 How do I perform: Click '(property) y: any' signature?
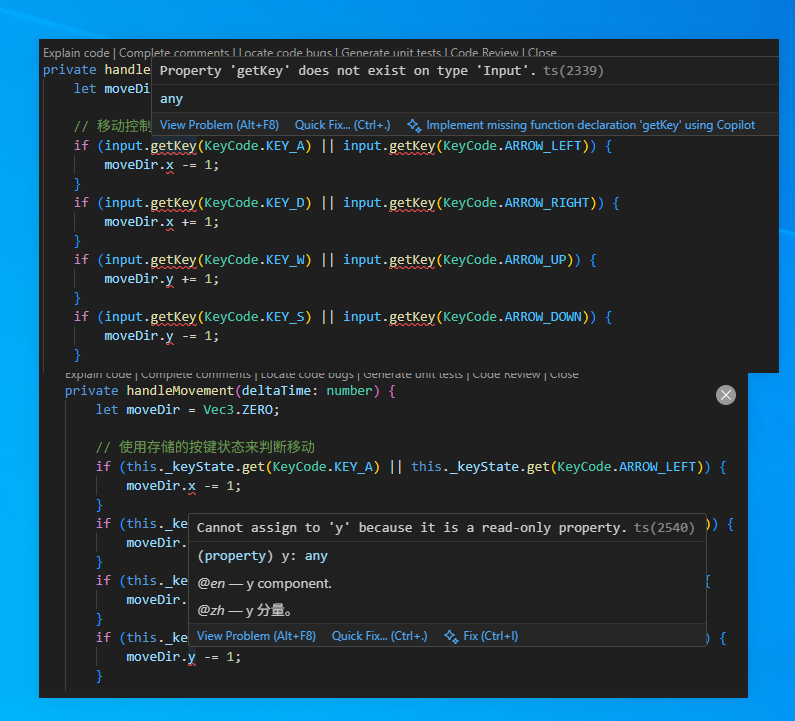pos(262,556)
